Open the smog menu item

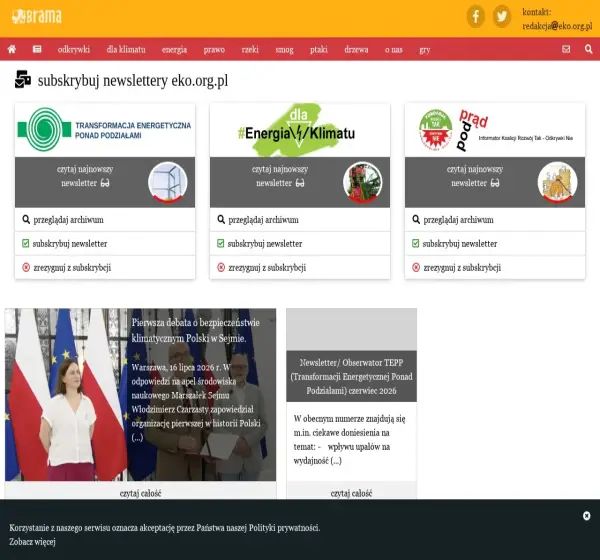(x=284, y=50)
